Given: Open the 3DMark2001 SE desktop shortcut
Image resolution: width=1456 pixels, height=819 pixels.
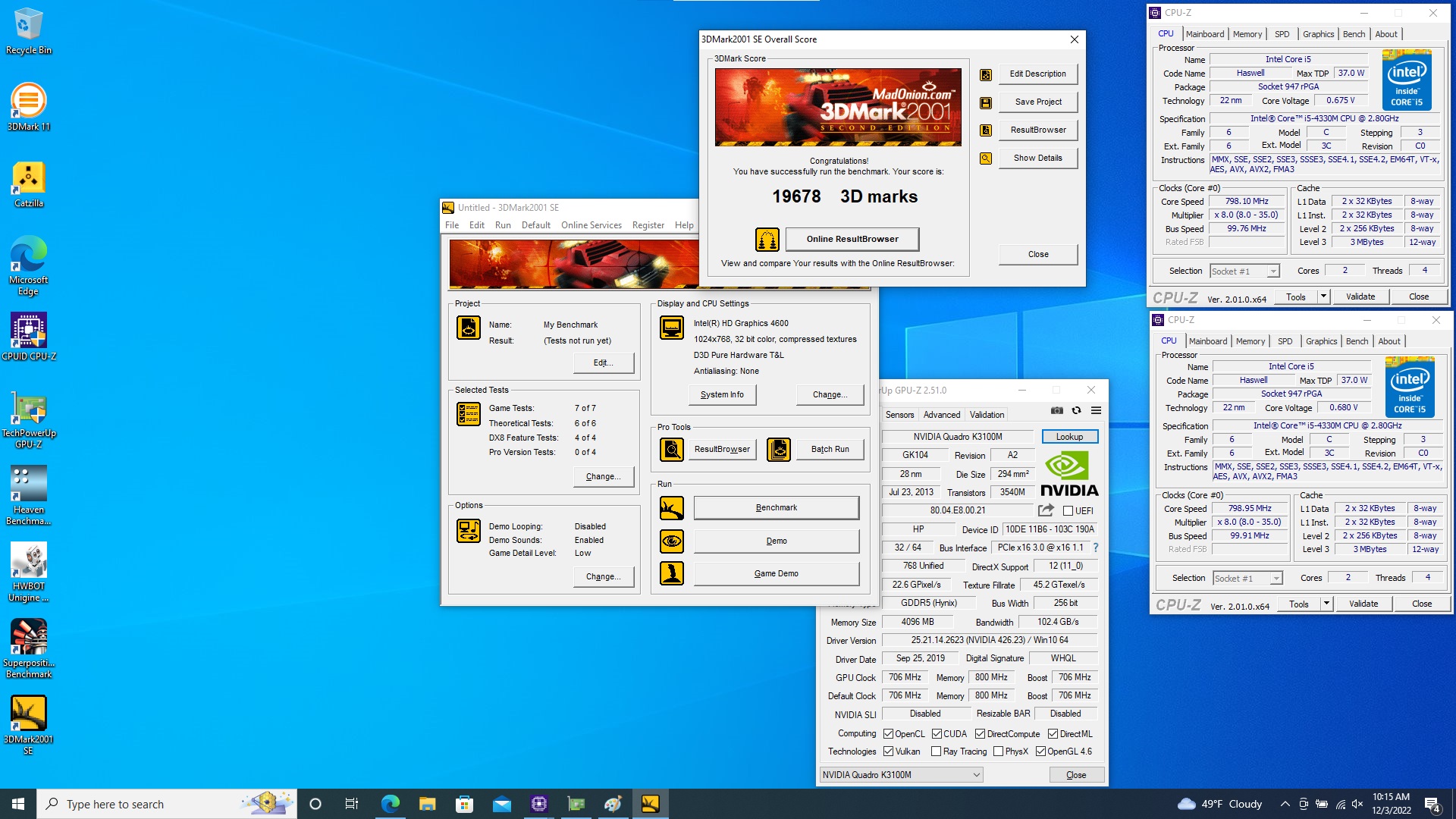Looking at the screenshot, I should (x=29, y=726).
